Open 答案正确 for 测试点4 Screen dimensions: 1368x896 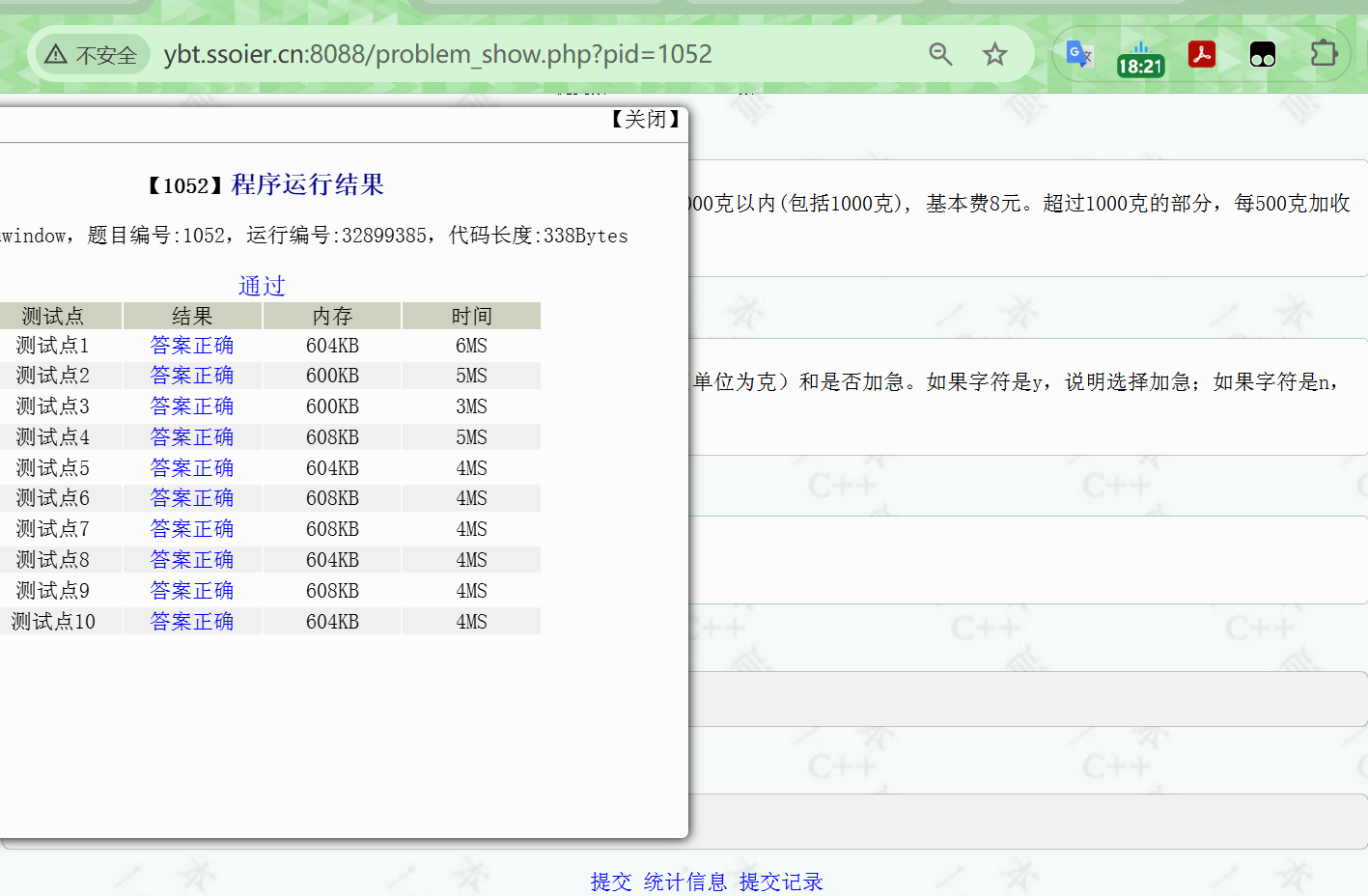(x=192, y=437)
